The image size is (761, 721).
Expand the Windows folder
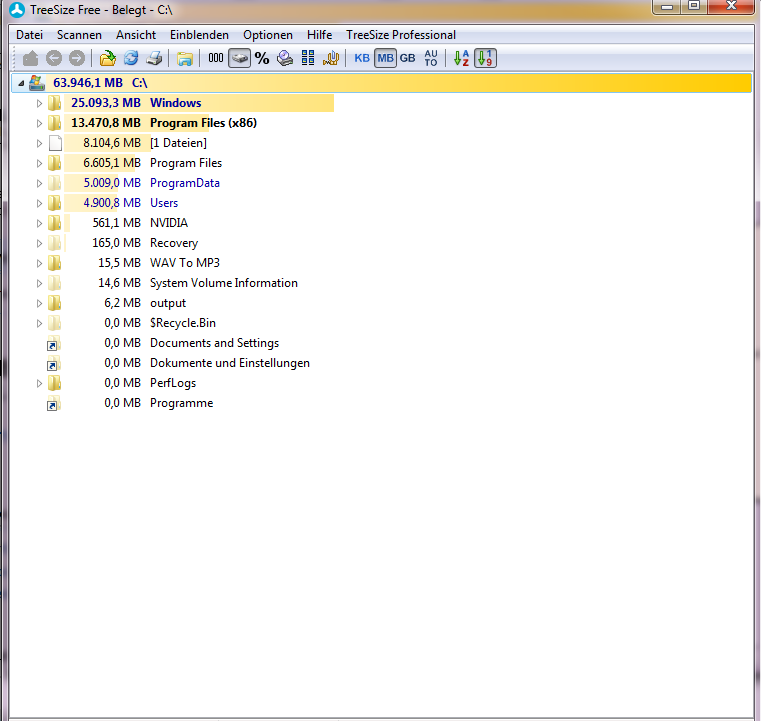[39, 103]
